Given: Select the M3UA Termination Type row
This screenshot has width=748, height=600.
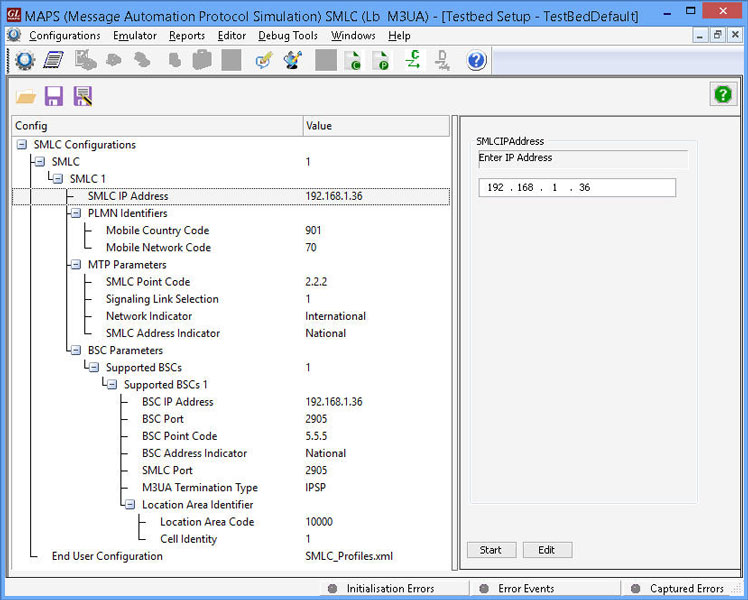Looking at the screenshot, I should click(x=231, y=488).
